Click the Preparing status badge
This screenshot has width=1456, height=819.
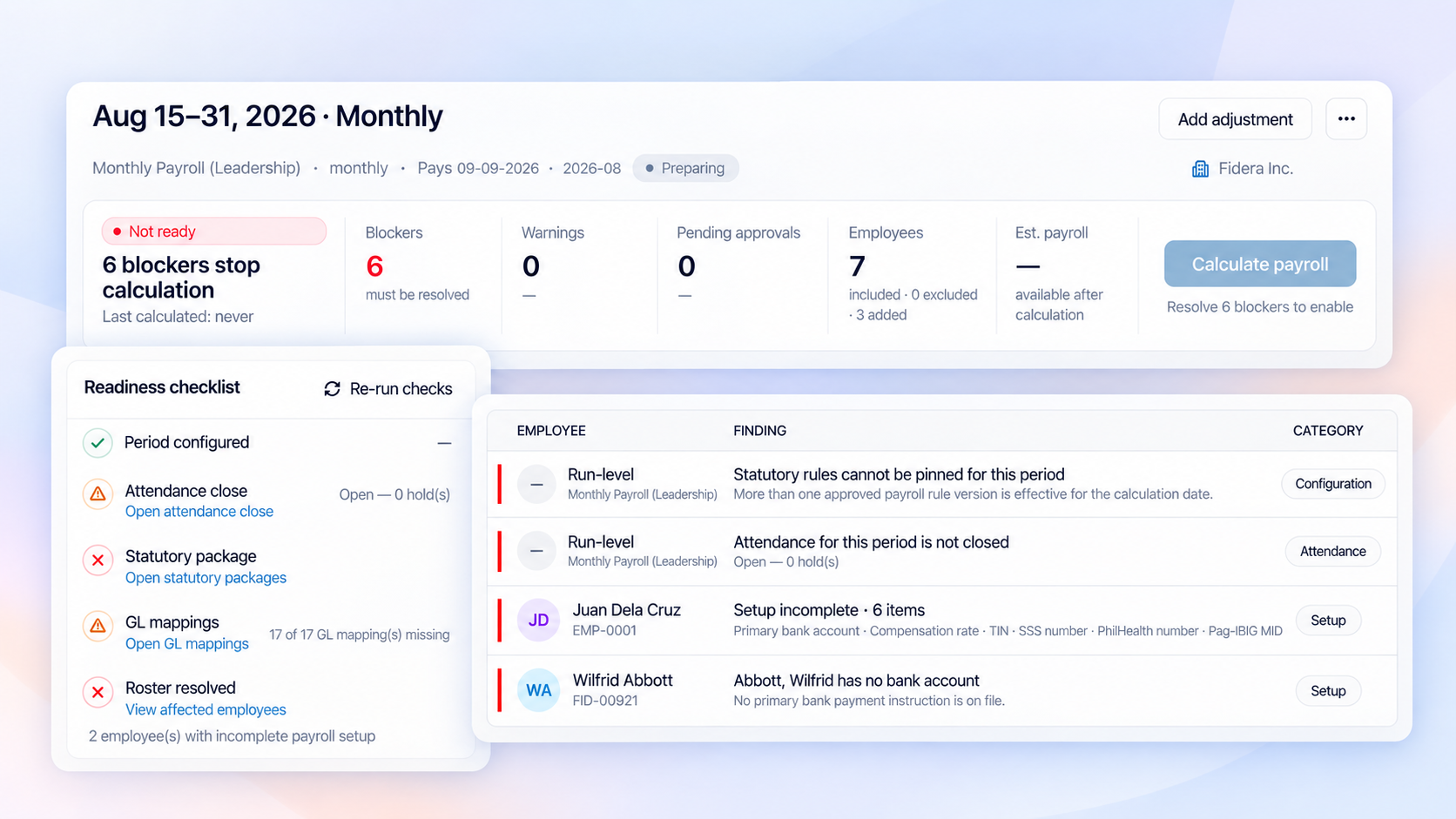pos(686,168)
